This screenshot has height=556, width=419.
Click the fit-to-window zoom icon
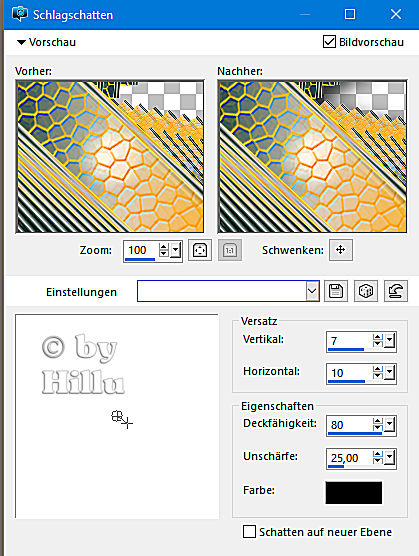pos(200,250)
